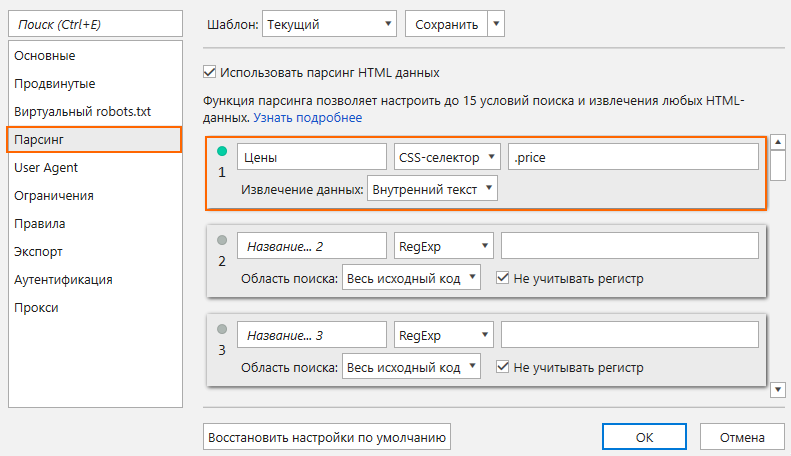Expand 'Внутренний текст' extraction dropdown
The width and height of the screenshot is (791, 456).
point(432,188)
